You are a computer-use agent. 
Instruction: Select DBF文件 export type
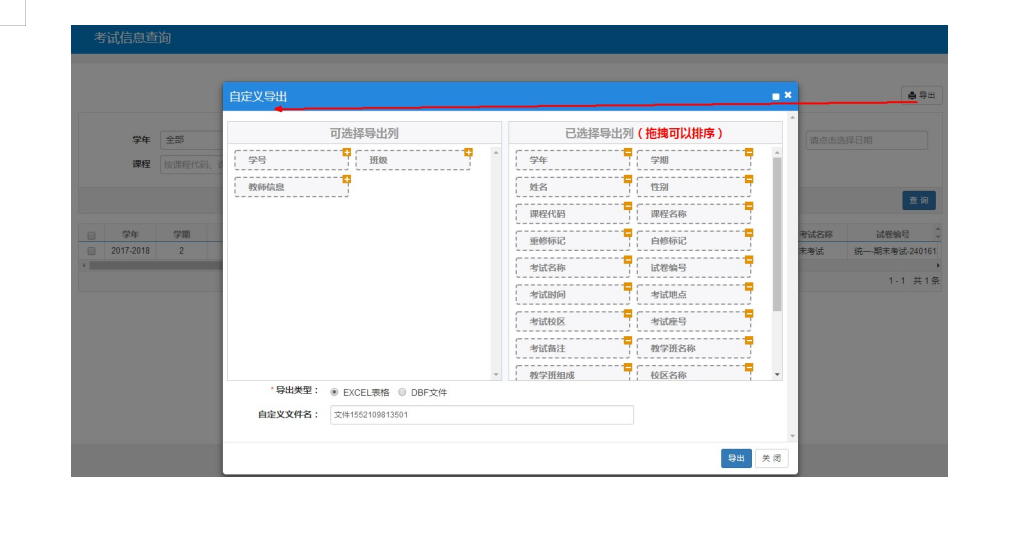click(x=402, y=392)
